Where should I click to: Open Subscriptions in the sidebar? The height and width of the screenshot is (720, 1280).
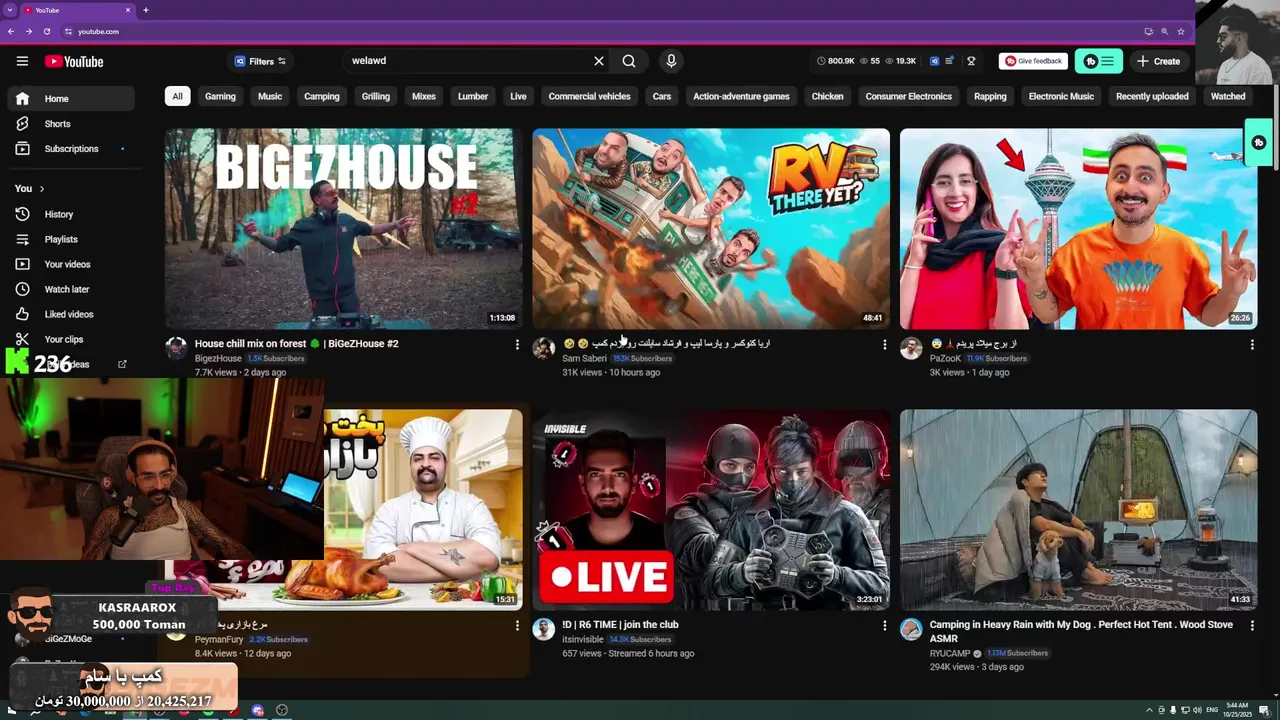point(70,149)
